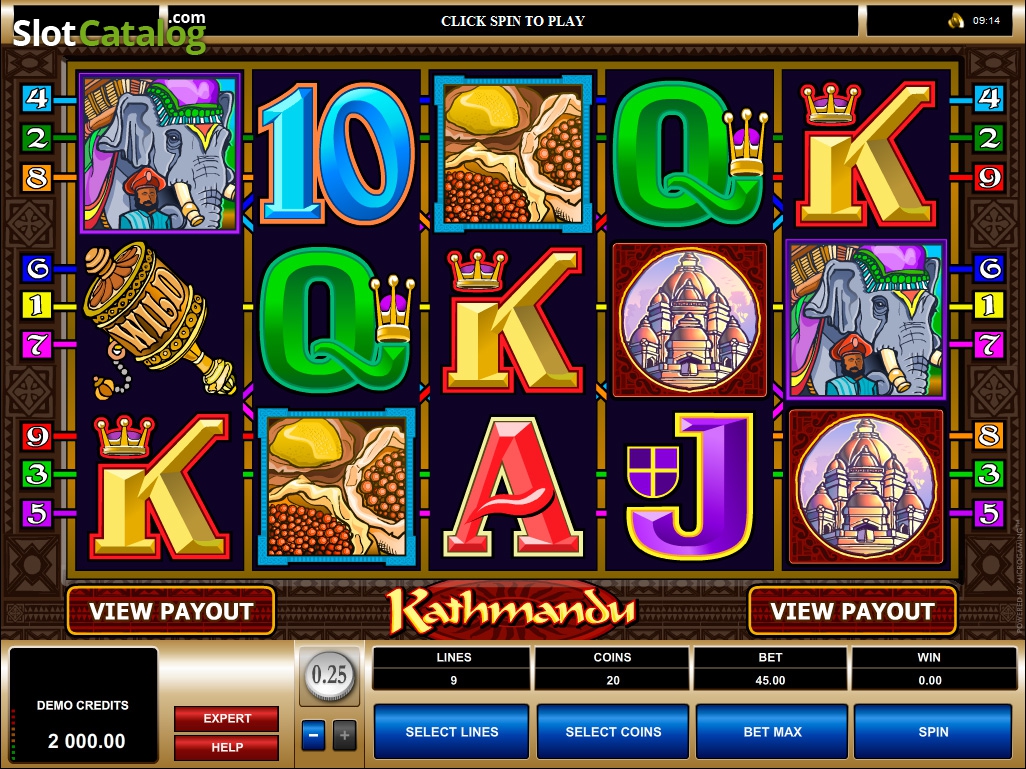
Task: Open the Help page
Action: point(226,747)
